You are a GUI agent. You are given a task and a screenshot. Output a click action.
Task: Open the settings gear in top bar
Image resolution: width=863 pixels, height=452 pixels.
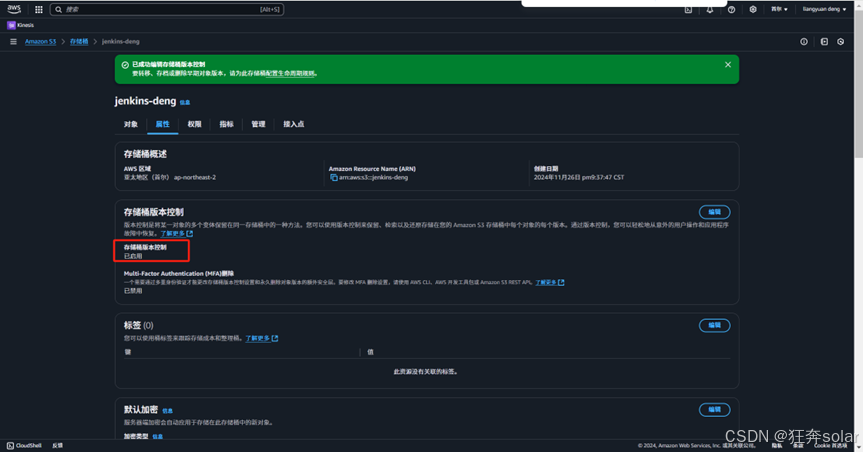[752, 9]
